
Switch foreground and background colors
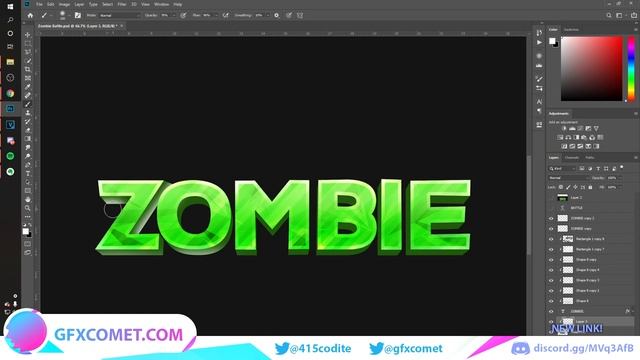(30, 225)
